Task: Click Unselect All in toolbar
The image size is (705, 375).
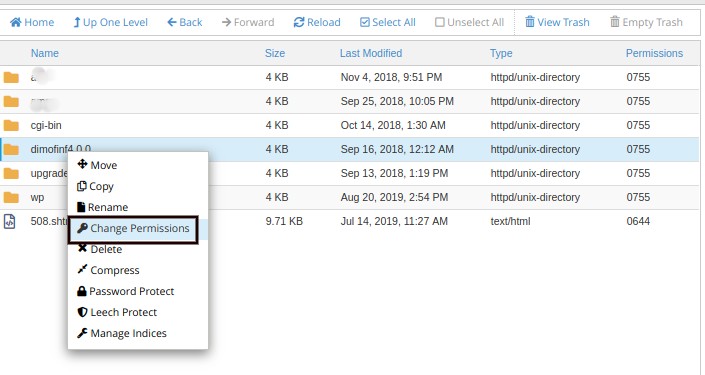Action: click(x=469, y=22)
